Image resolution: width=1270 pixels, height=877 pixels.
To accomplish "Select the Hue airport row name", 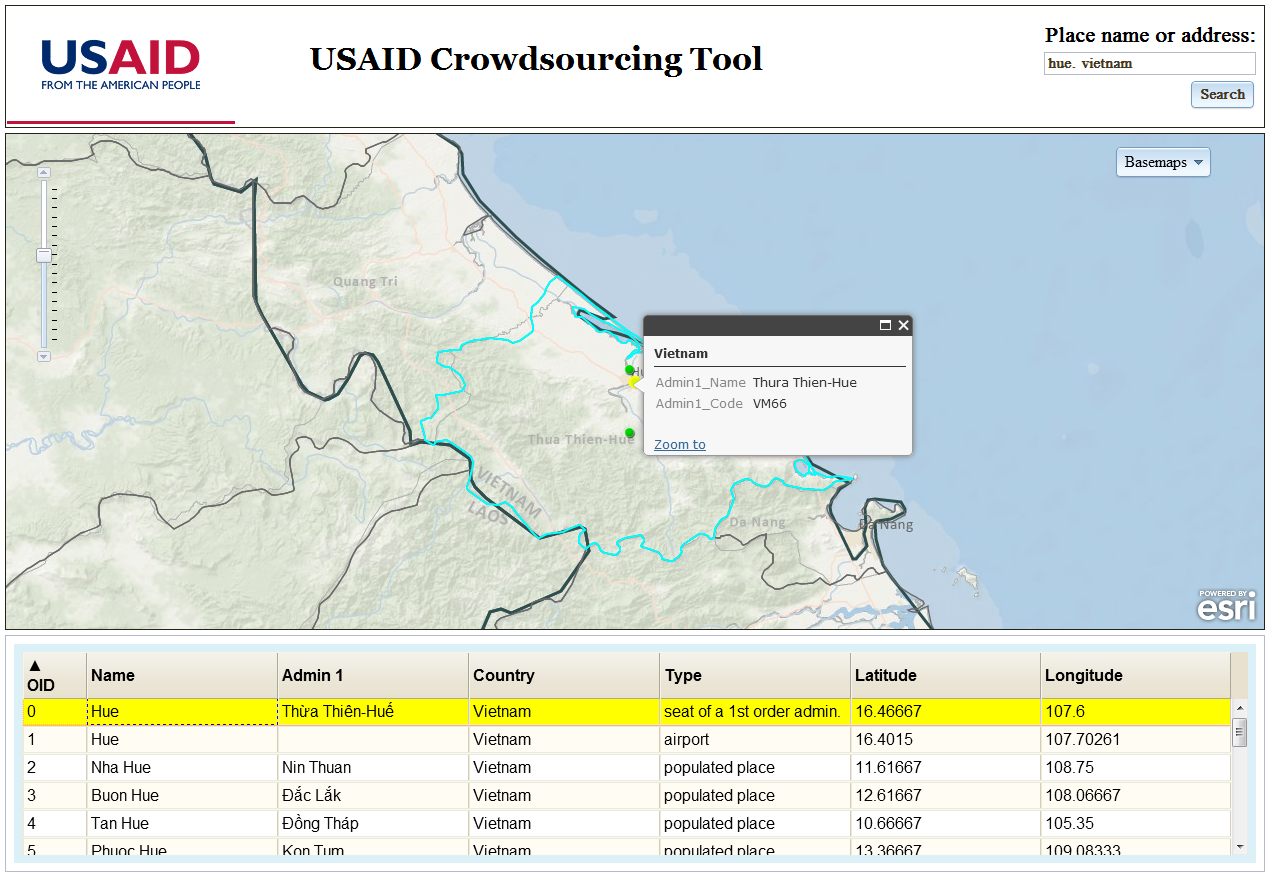I will click(182, 740).
